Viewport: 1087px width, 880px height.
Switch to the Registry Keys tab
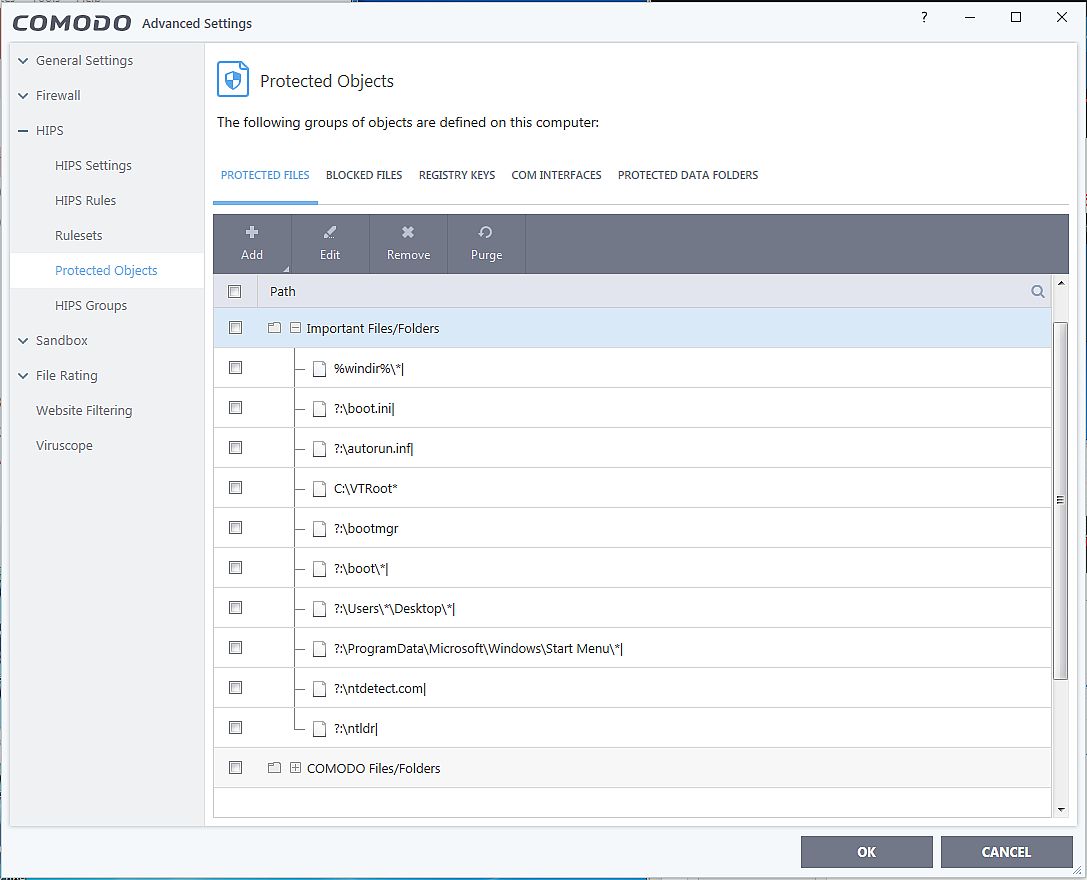point(457,175)
